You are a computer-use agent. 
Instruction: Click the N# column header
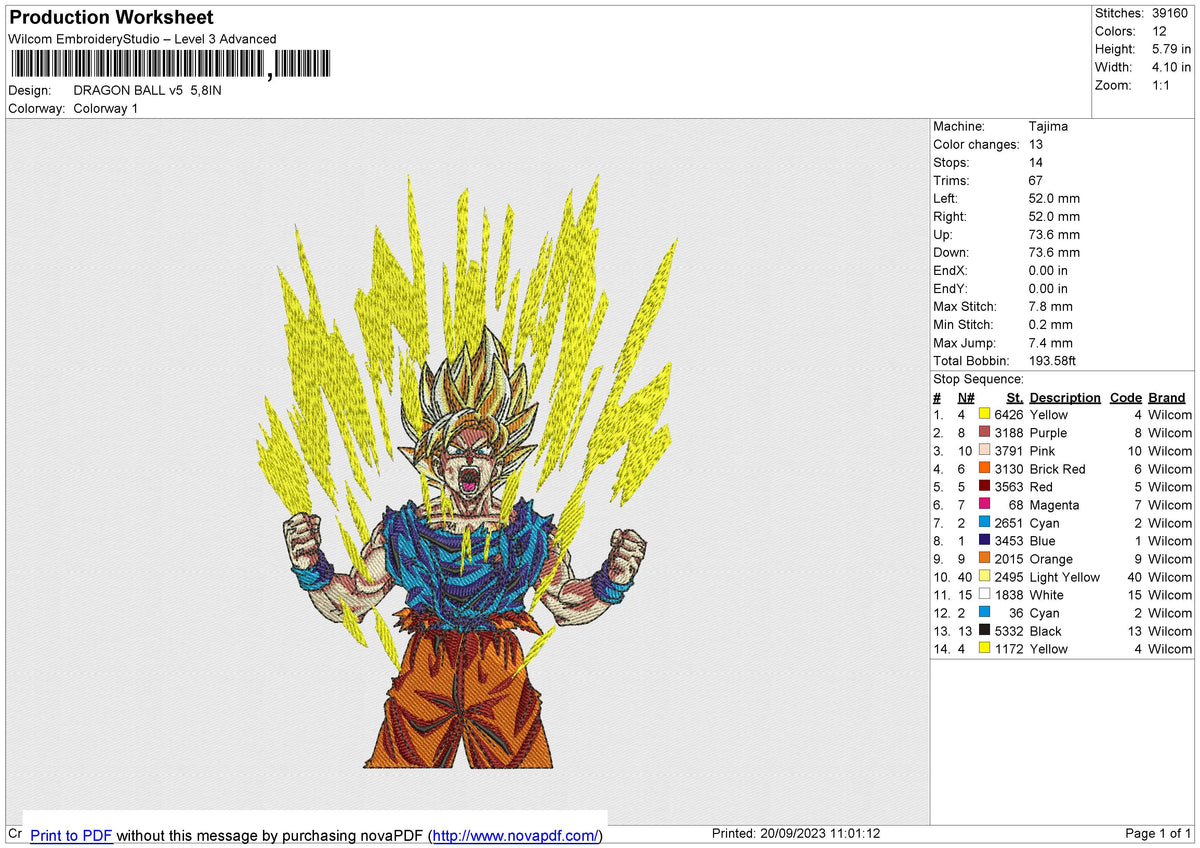click(964, 397)
